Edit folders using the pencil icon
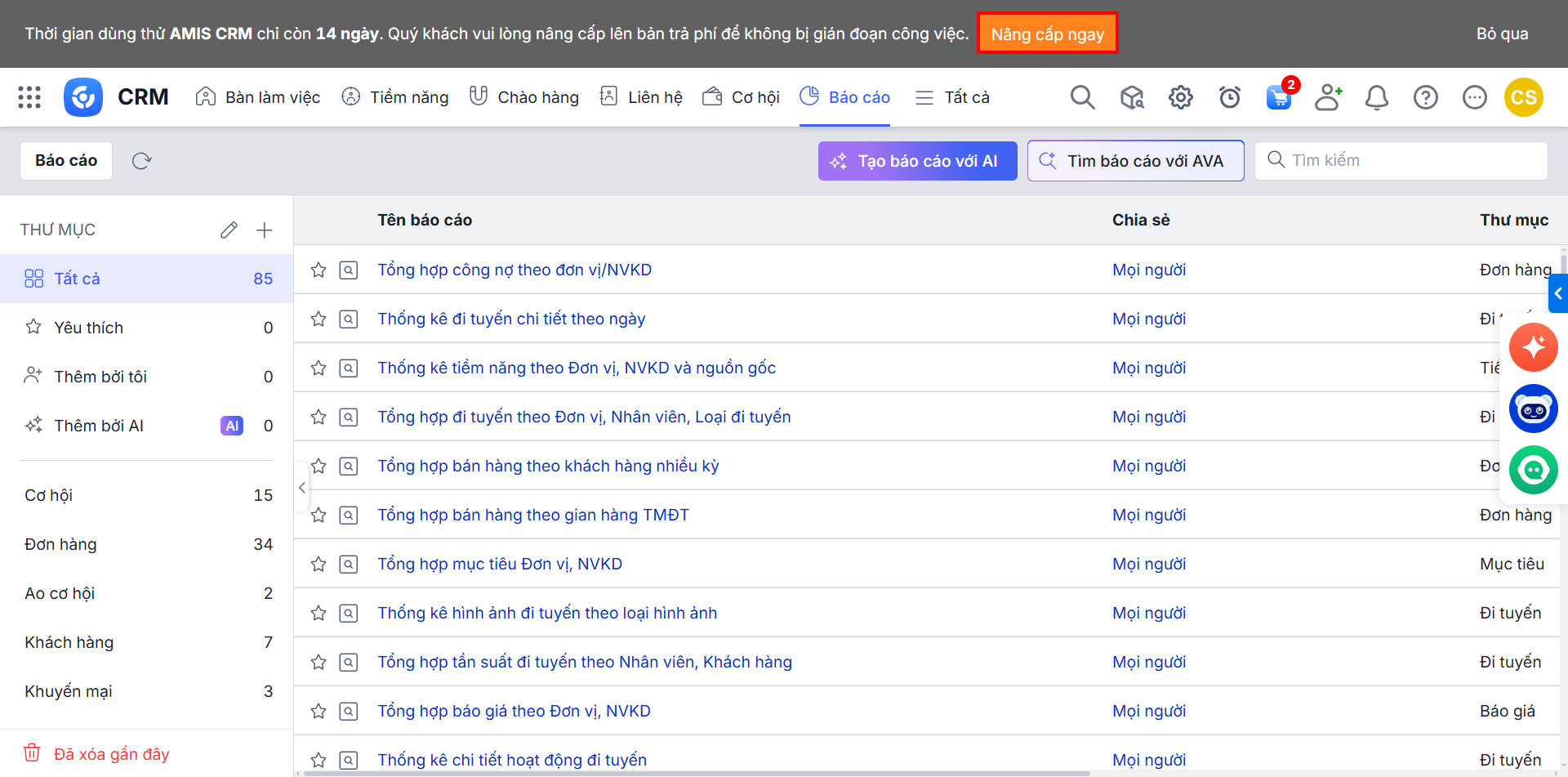Screen dimensions: 1568x777 click(x=229, y=230)
